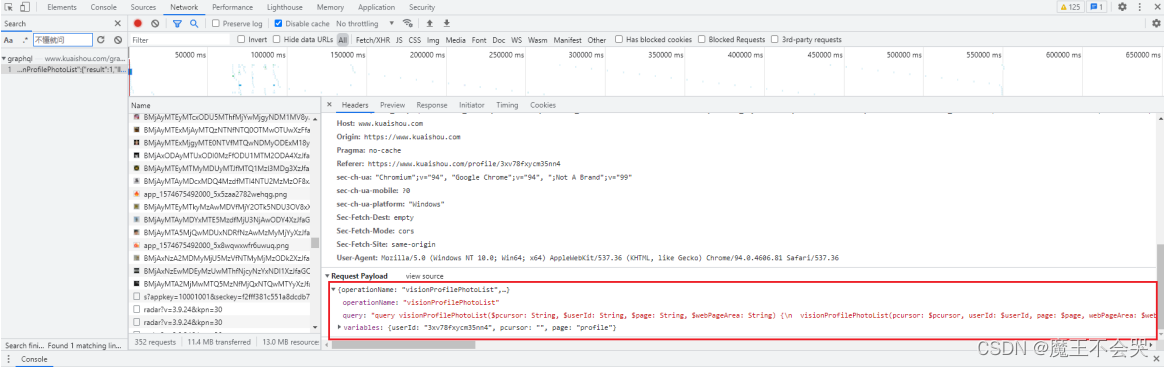The width and height of the screenshot is (1164, 367).
Task: Open the Lighthouse tab
Action: 284,7
